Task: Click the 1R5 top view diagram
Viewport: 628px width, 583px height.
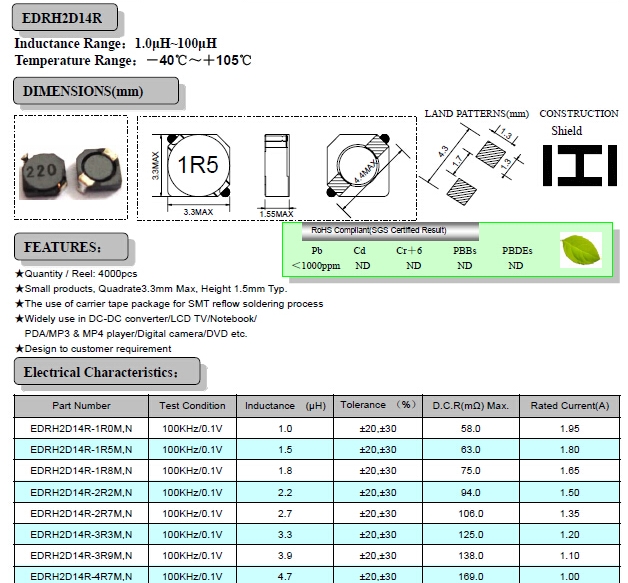Action: pos(197,166)
